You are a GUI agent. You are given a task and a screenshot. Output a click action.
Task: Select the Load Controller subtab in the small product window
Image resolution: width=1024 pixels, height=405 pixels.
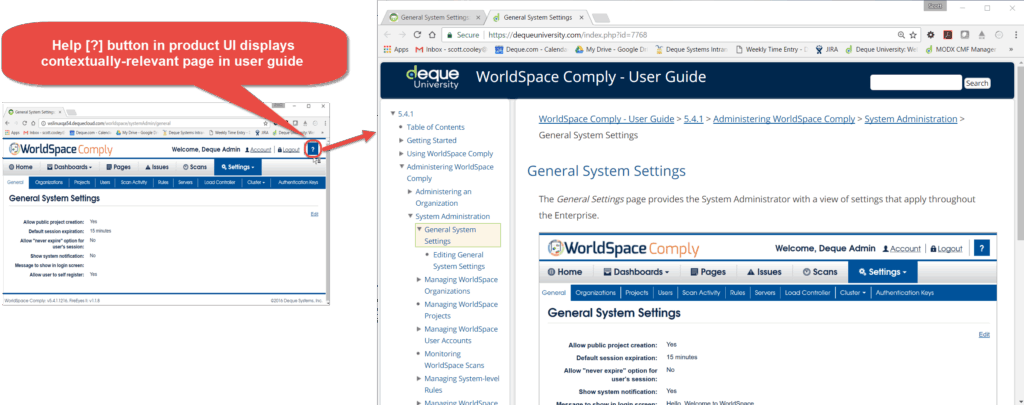point(219,183)
